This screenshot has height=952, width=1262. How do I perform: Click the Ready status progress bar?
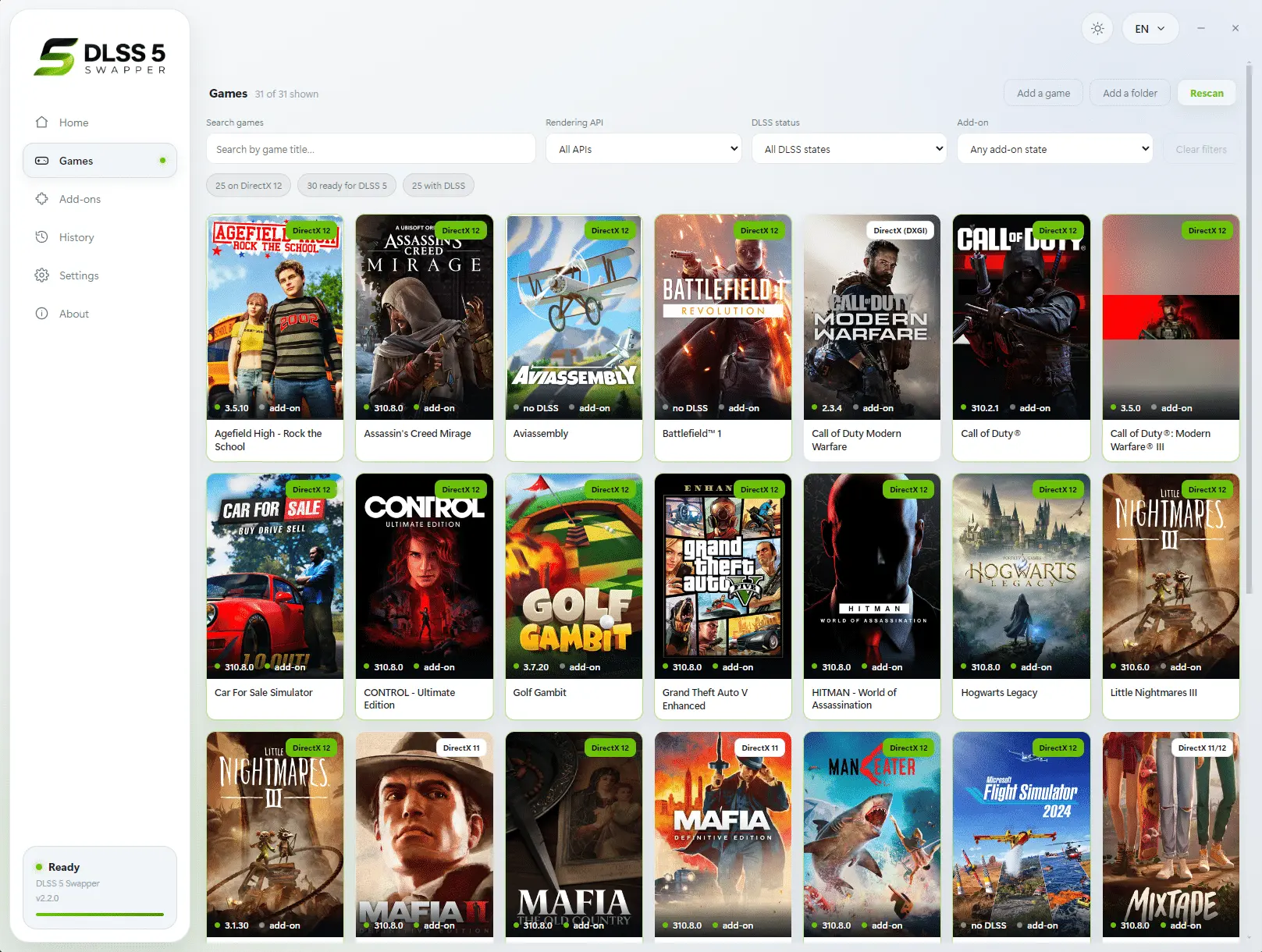100,914
